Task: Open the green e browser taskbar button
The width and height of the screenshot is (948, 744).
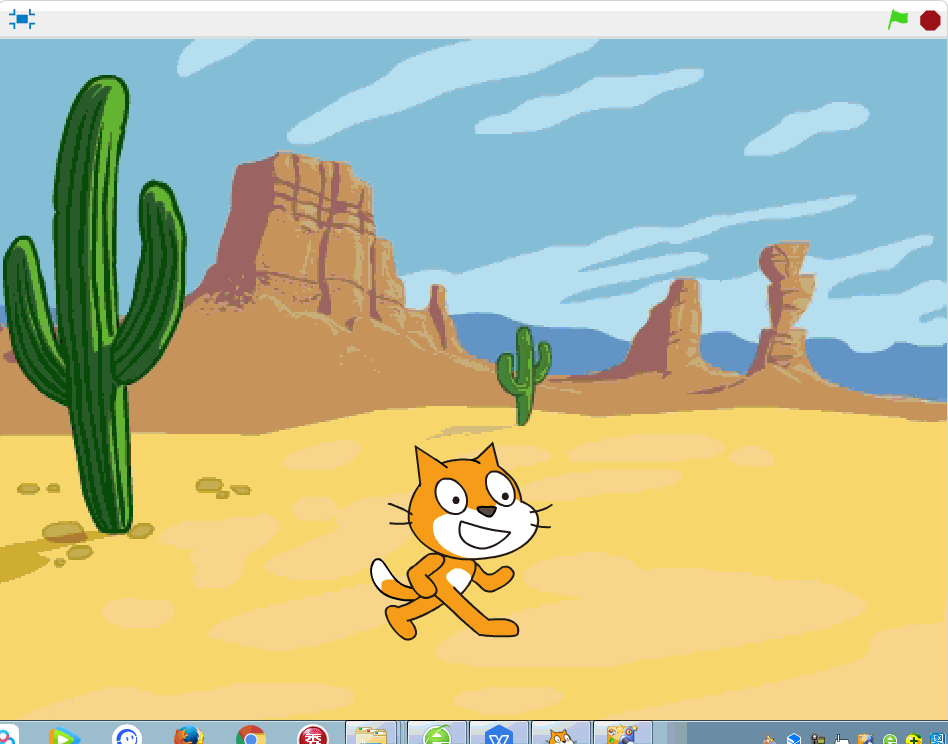Action: [x=437, y=734]
